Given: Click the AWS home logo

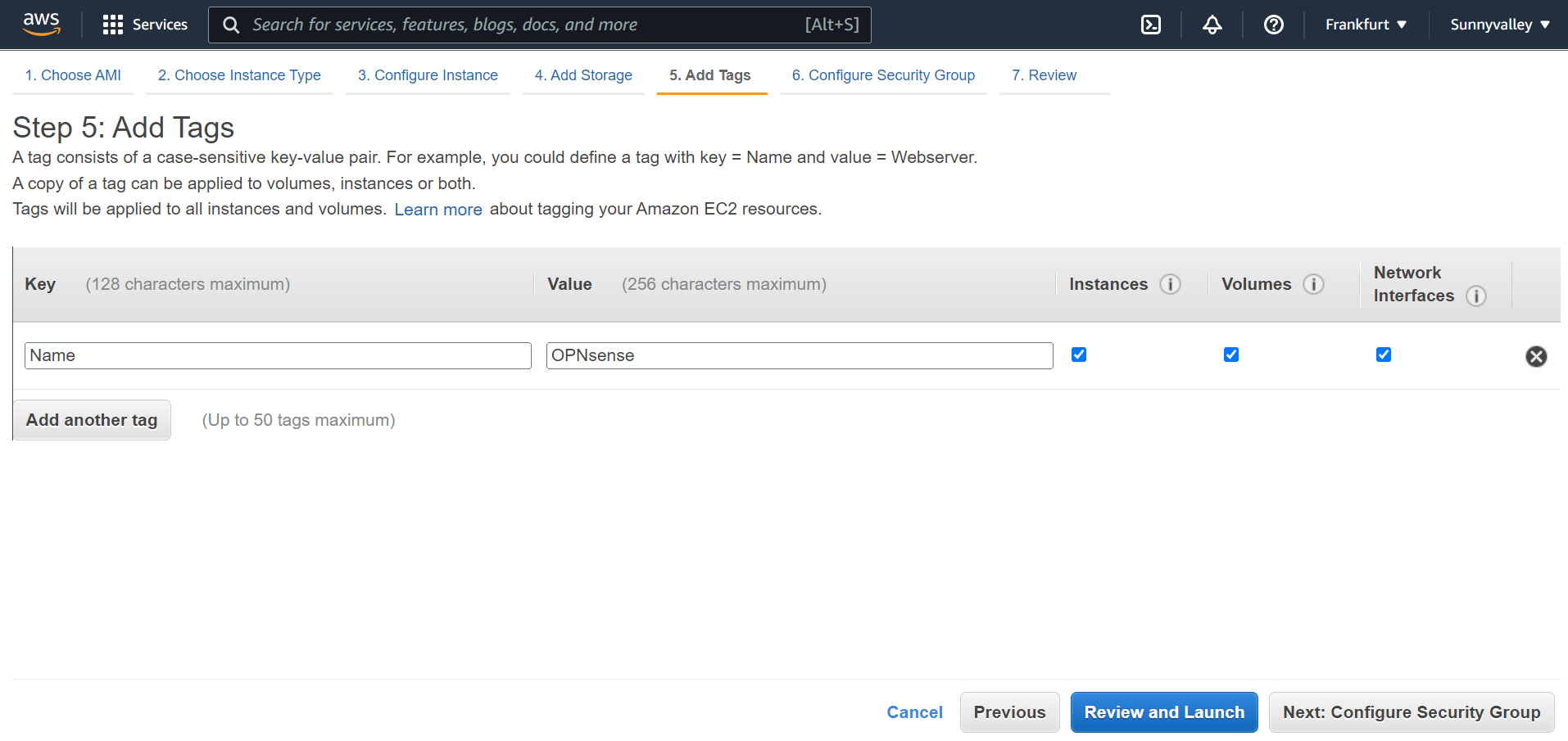Looking at the screenshot, I should [x=41, y=25].
